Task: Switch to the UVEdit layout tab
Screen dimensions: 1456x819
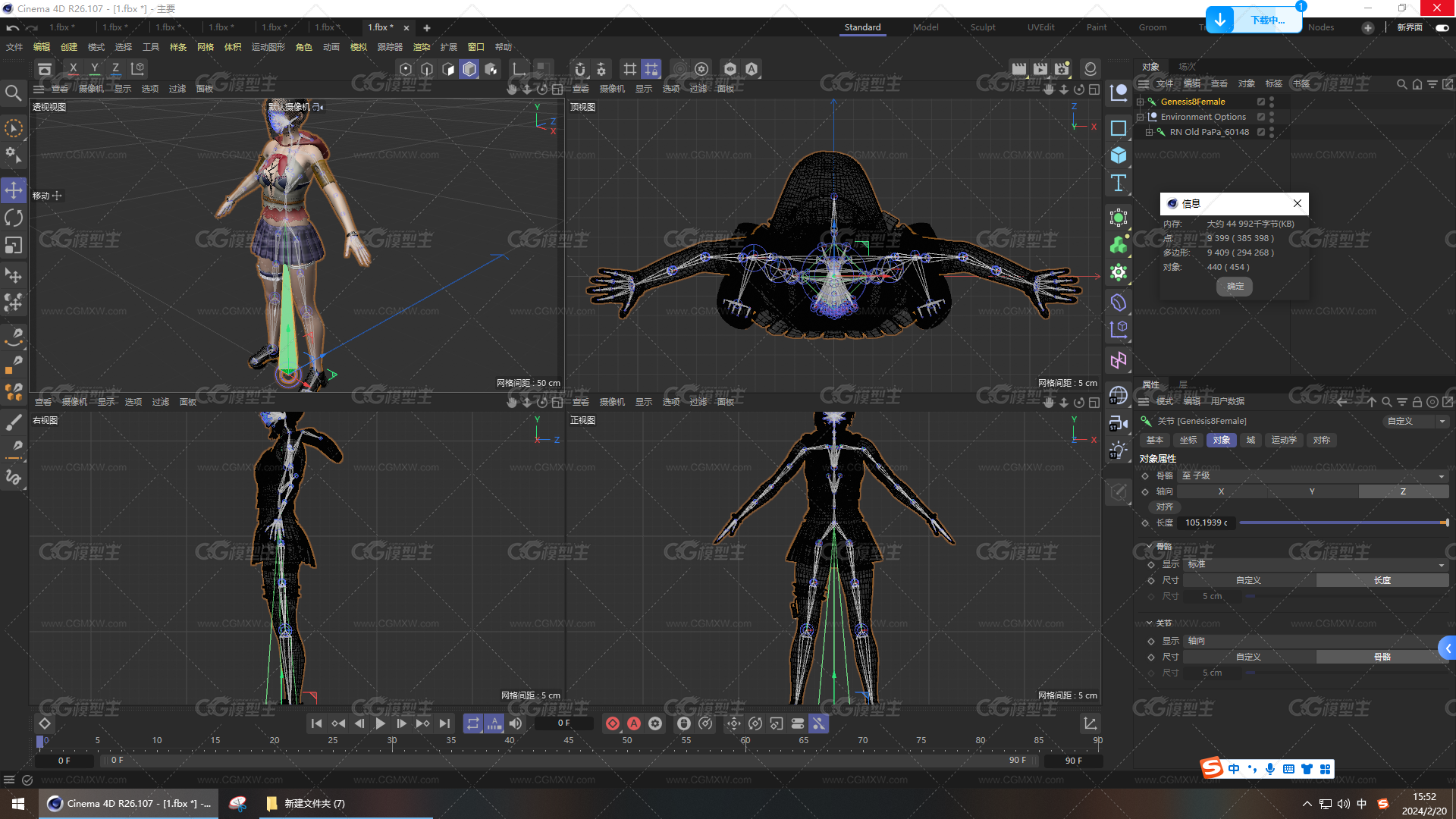Action: click(1040, 27)
